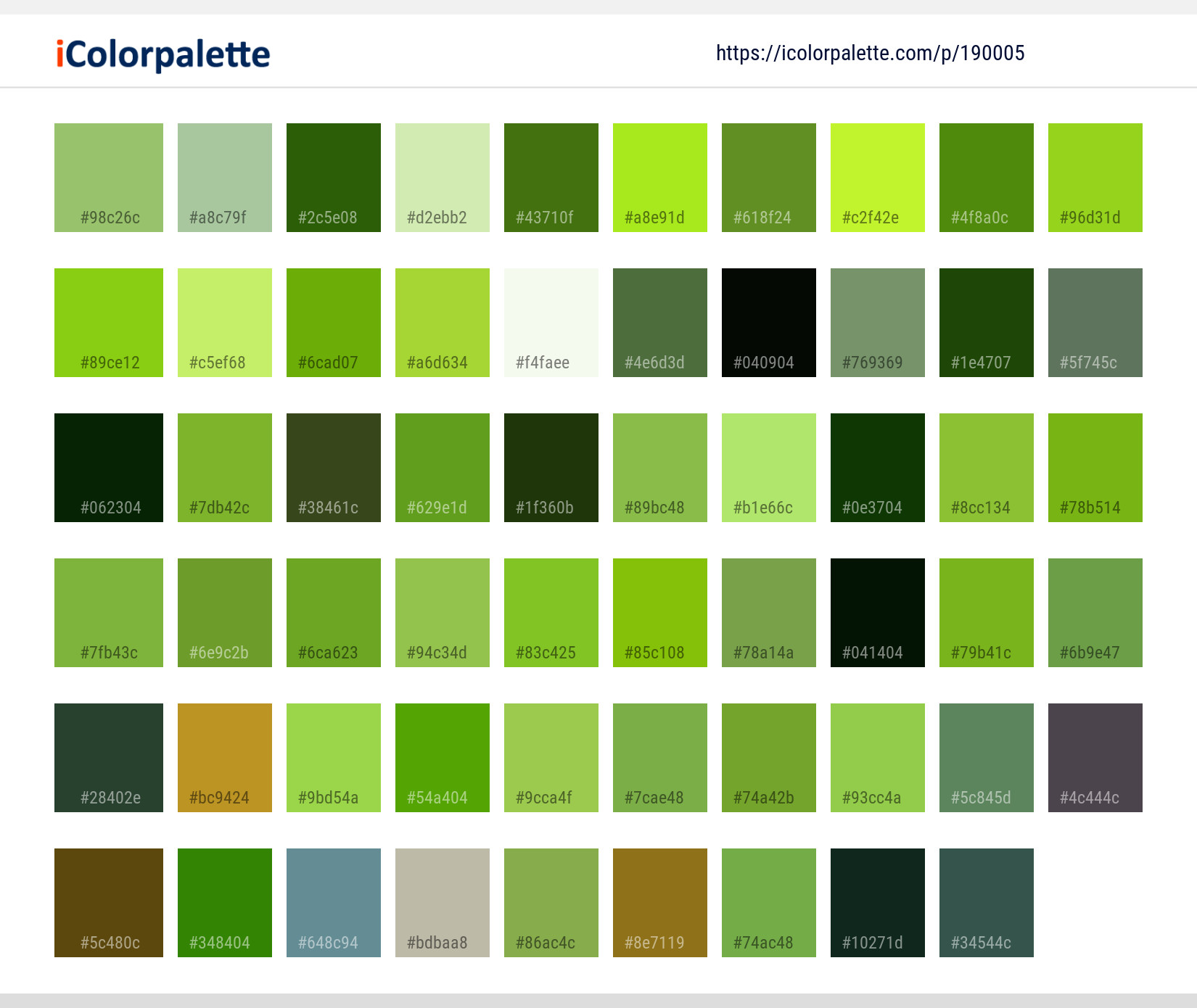
Task: Select the #98c26c color swatch
Action: (x=109, y=178)
